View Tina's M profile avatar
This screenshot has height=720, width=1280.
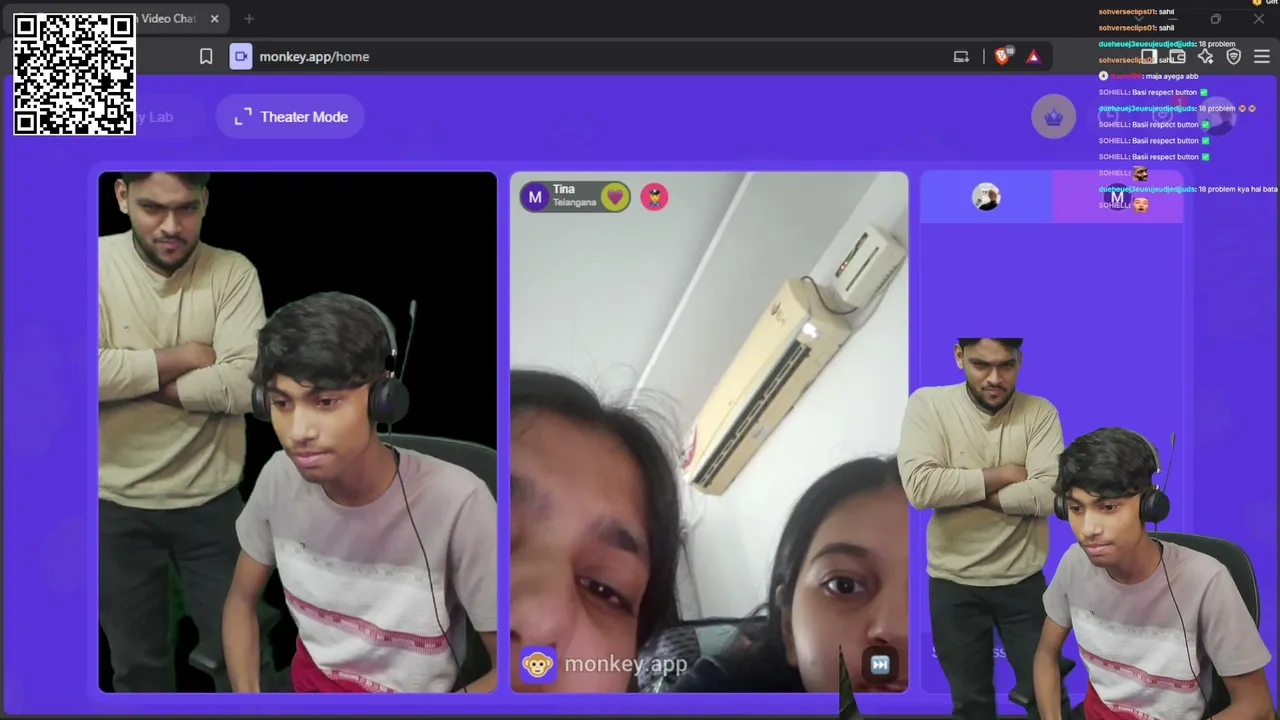coord(535,197)
